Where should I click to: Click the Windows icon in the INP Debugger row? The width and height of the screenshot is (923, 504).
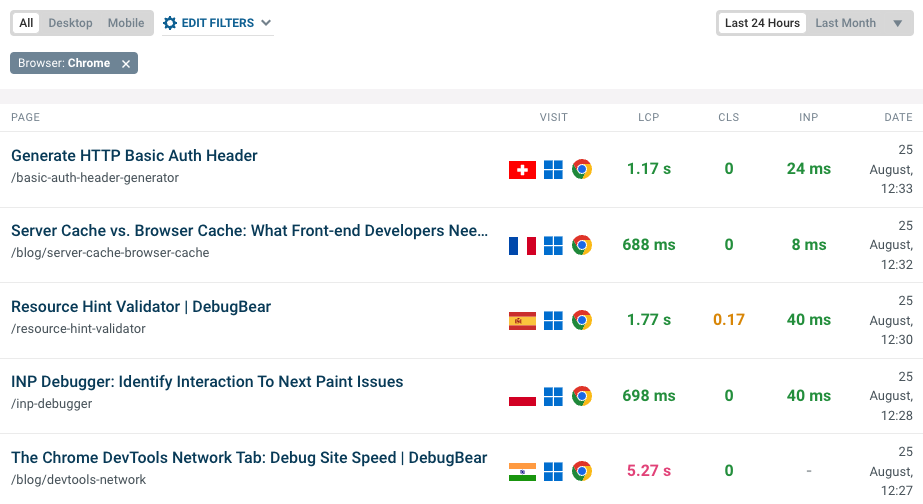tap(553, 396)
